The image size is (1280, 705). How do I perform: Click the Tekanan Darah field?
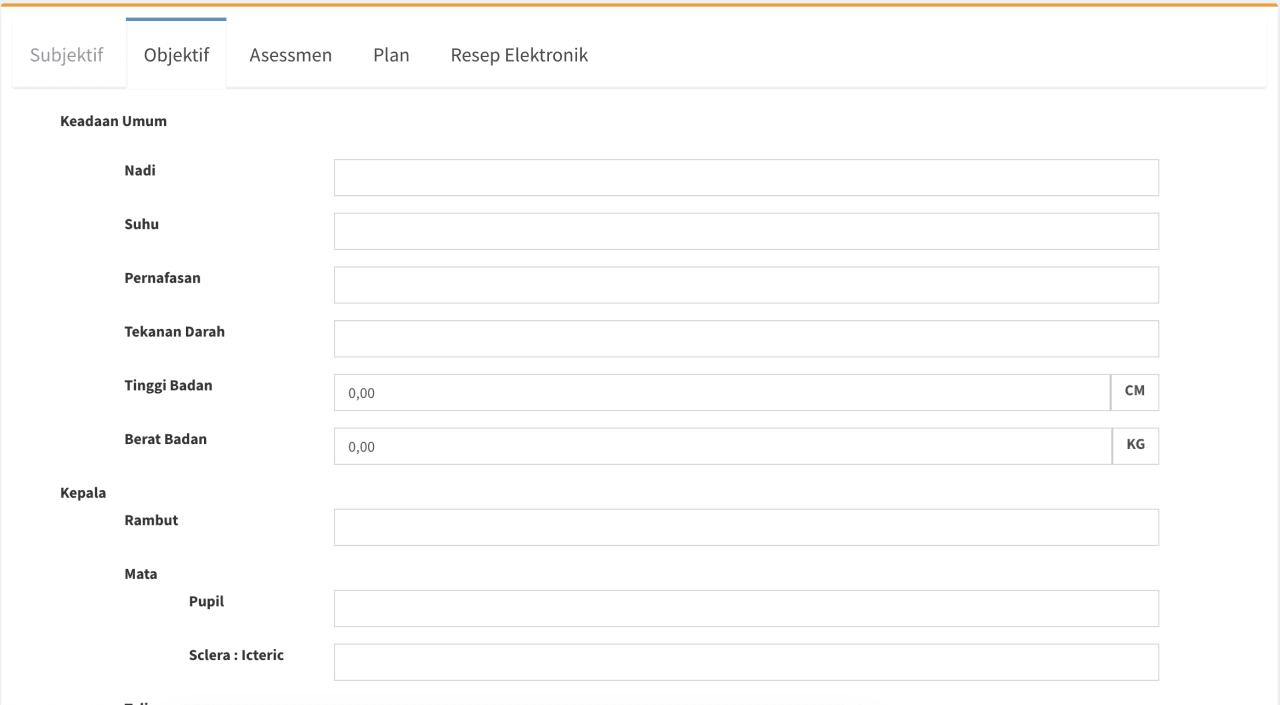(x=746, y=339)
